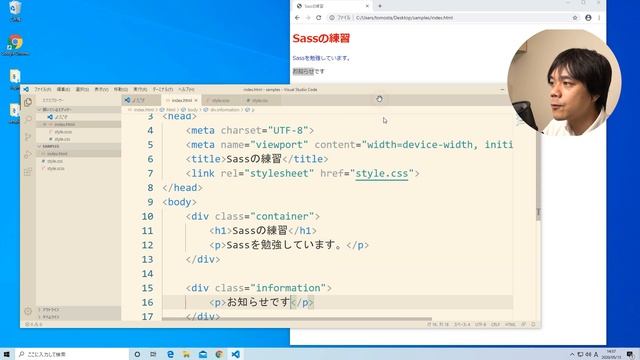This screenshot has height=360, width=640.
Task: Change file encoding UTF-8 in the status bar
Action: pyautogui.click(x=480, y=324)
